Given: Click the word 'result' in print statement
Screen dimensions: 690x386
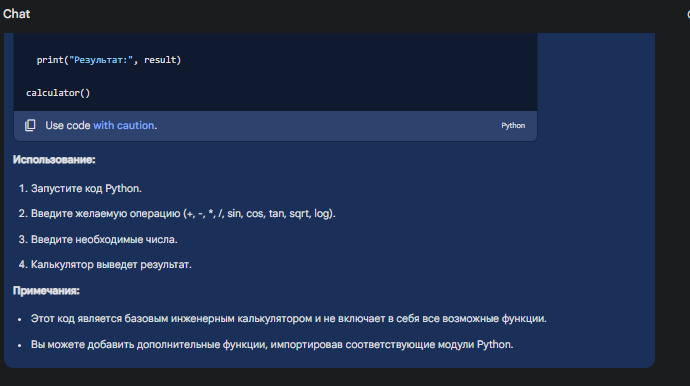Looking at the screenshot, I should pyautogui.click(x=160, y=60).
